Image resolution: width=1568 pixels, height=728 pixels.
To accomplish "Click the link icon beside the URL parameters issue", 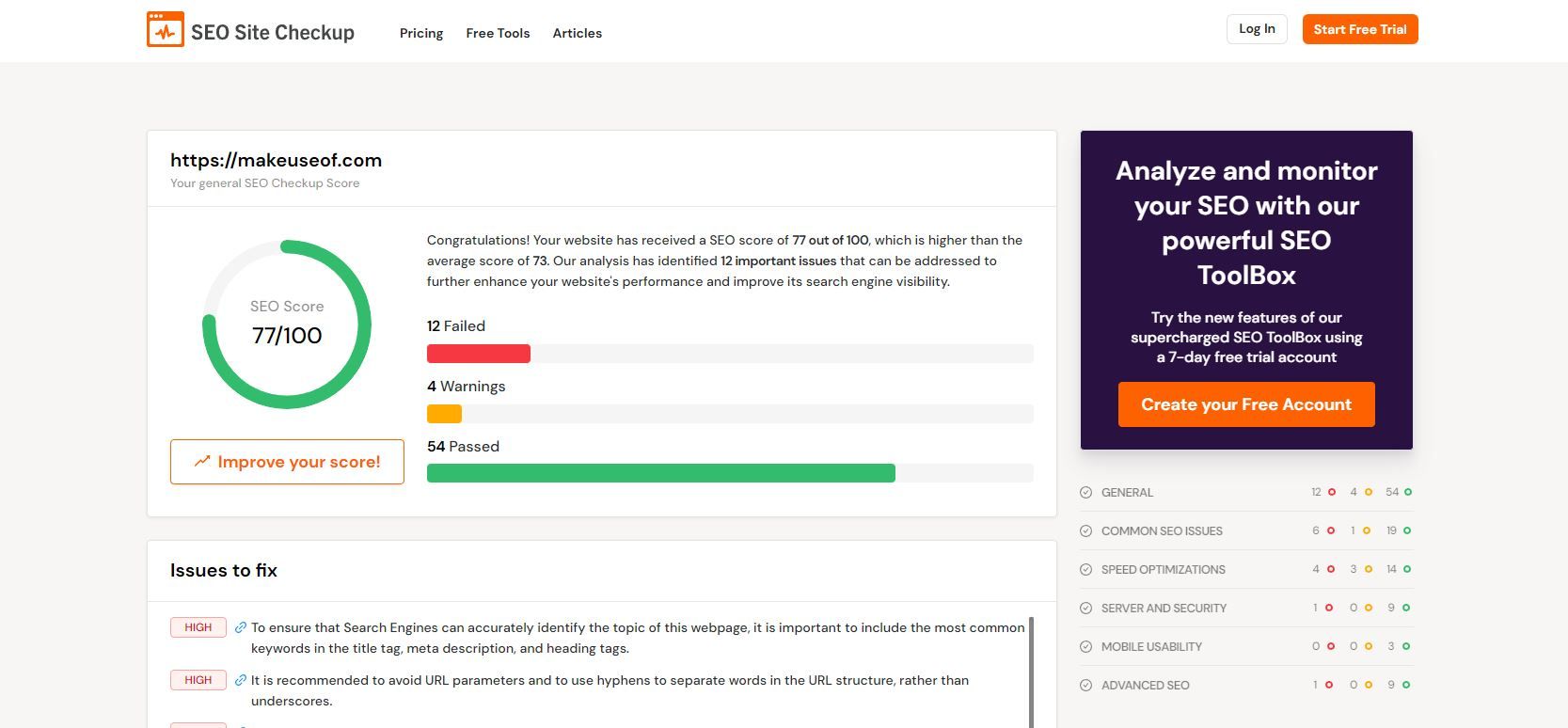I will click(x=241, y=680).
